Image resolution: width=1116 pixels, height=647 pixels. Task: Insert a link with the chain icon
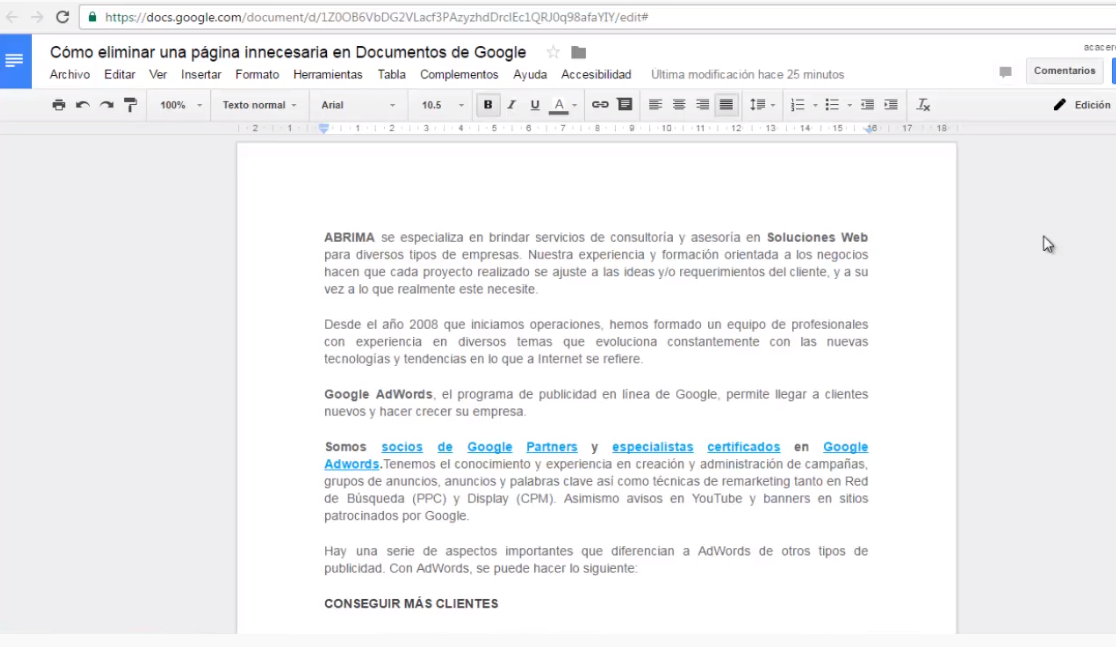(600, 105)
